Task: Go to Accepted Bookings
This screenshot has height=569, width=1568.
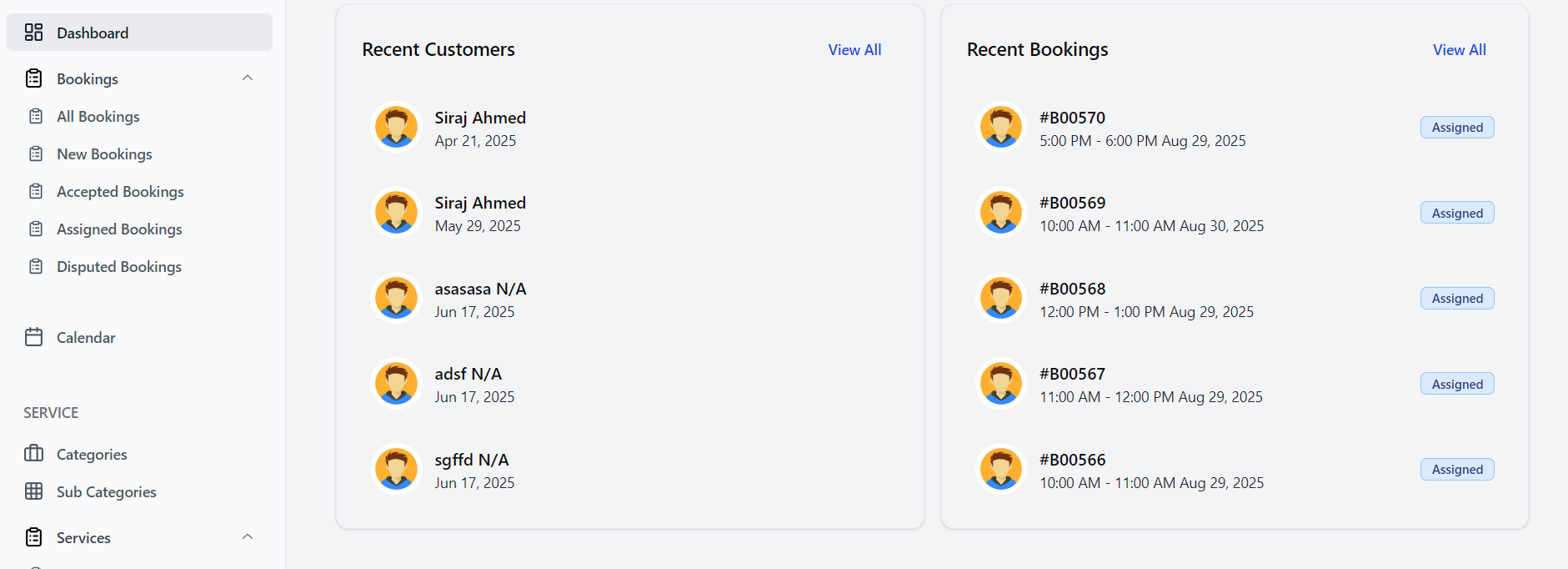Action: (x=120, y=192)
